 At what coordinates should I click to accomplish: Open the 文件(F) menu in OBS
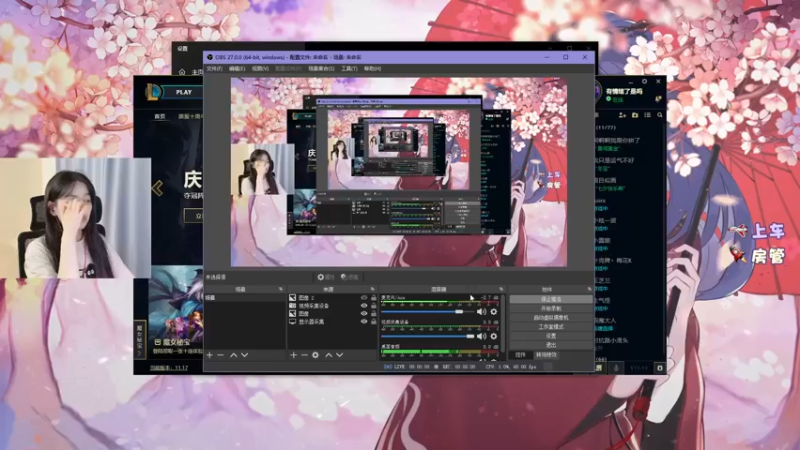click(x=214, y=68)
